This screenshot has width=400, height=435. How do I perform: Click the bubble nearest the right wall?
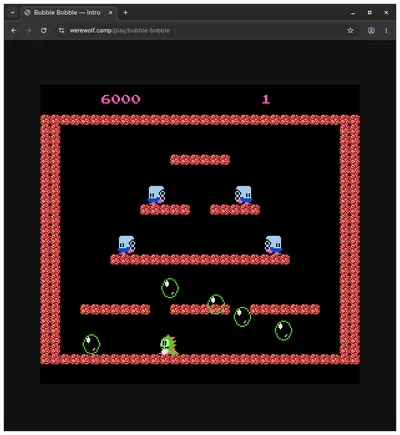point(283,330)
